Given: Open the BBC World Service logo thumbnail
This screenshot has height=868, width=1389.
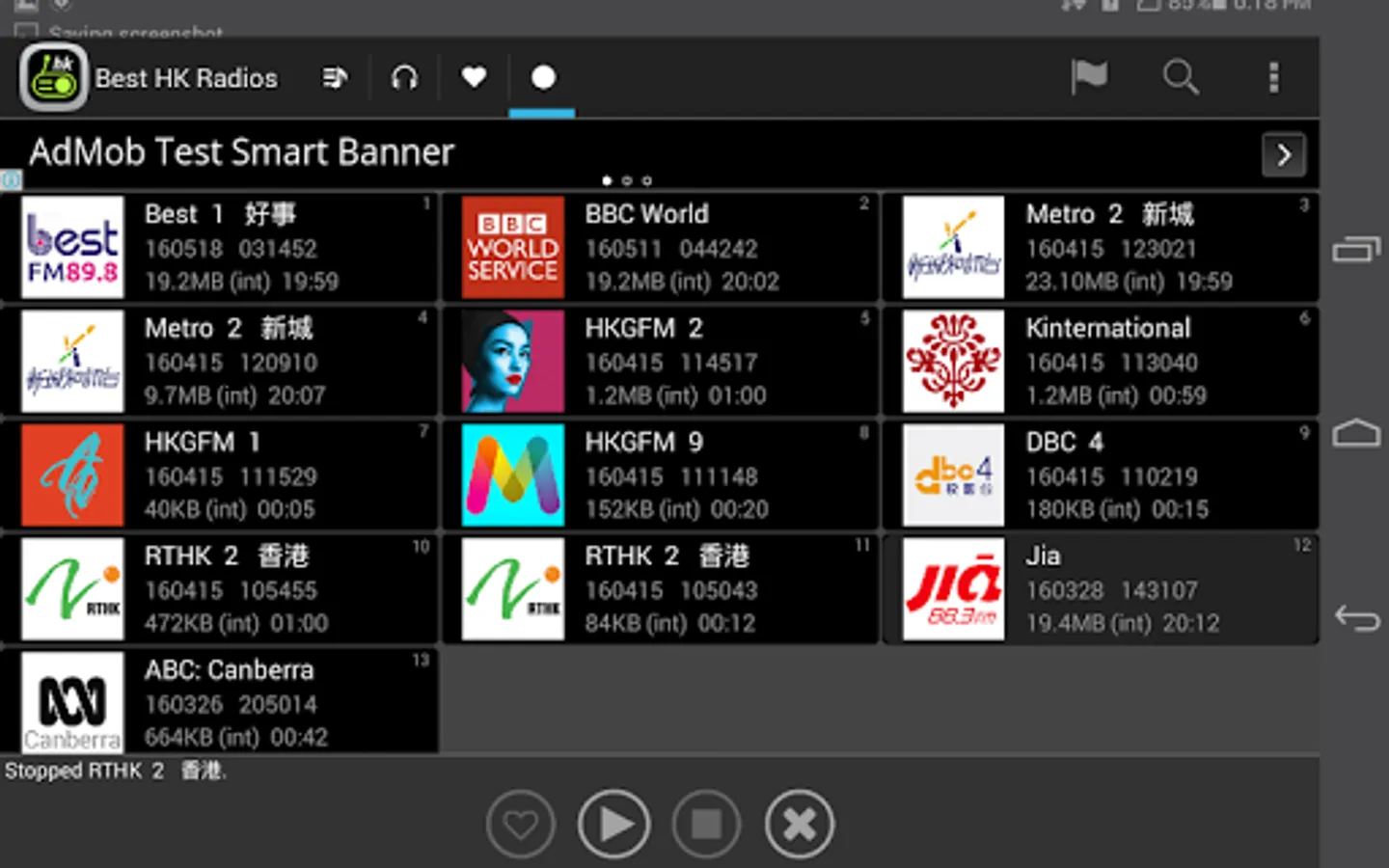Looking at the screenshot, I should coord(513,247).
